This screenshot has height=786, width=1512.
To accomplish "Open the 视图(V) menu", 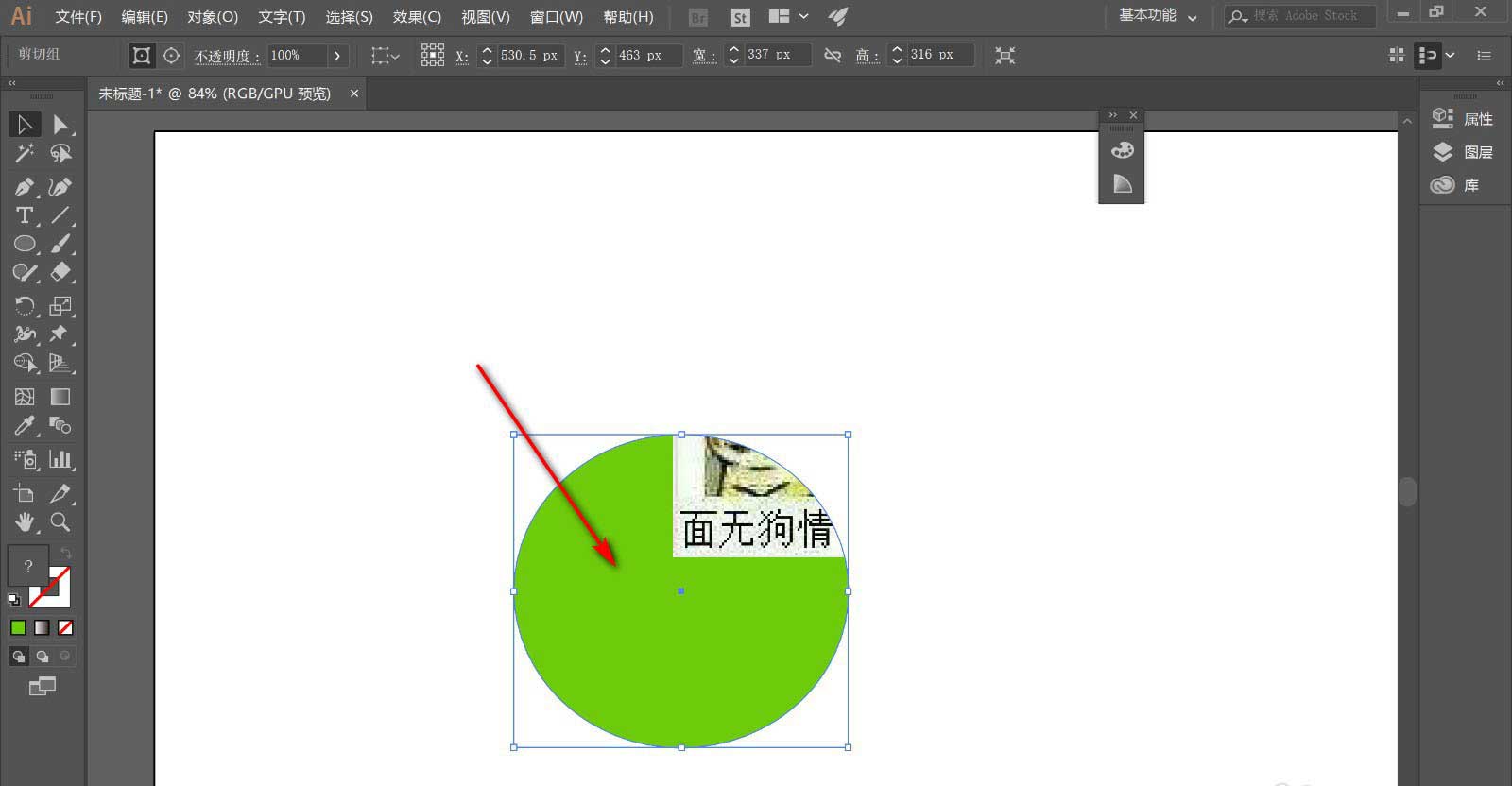I will point(486,17).
